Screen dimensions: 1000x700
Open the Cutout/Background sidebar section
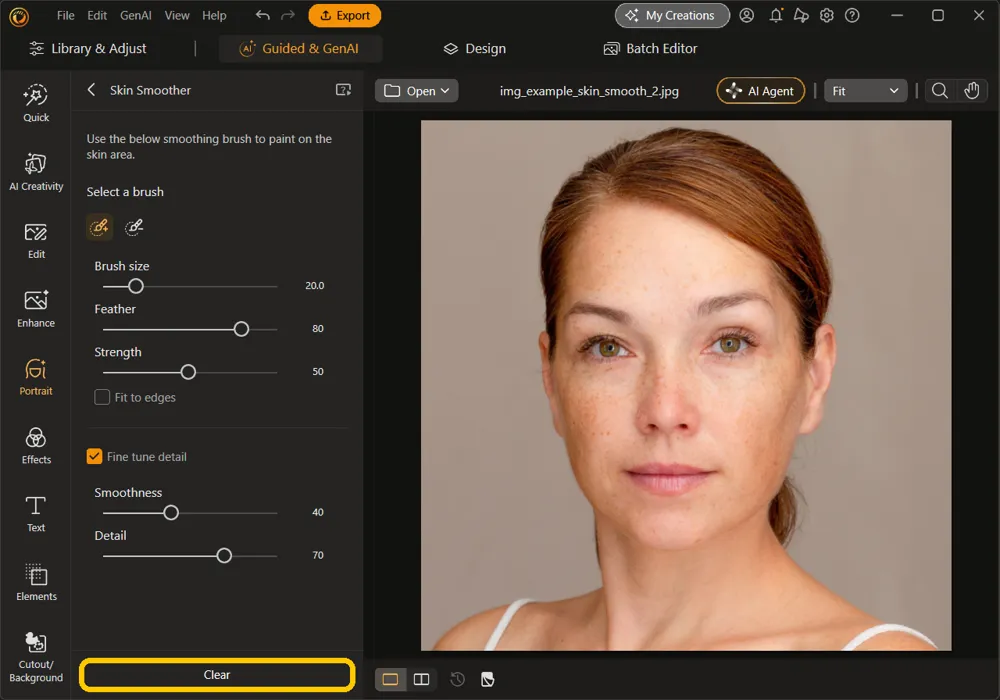tap(36, 657)
